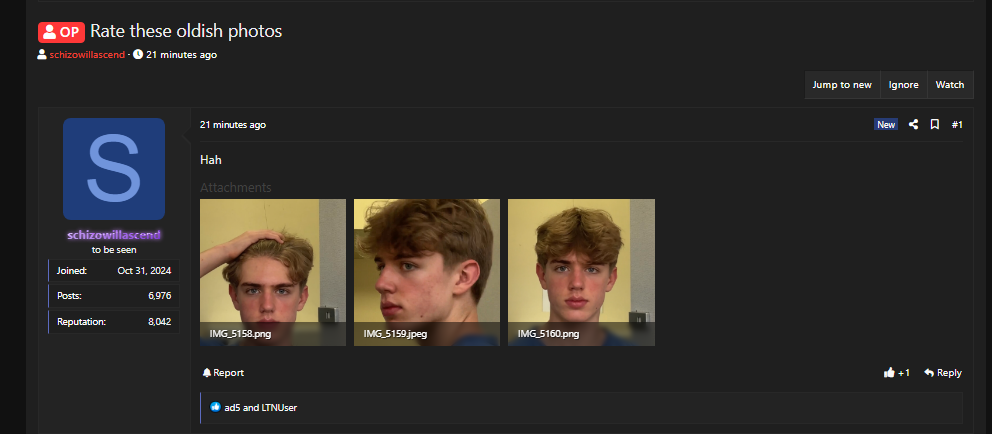Open the IMG_5160.png attachment thumbnail
The width and height of the screenshot is (992, 434).
[581, 273]
